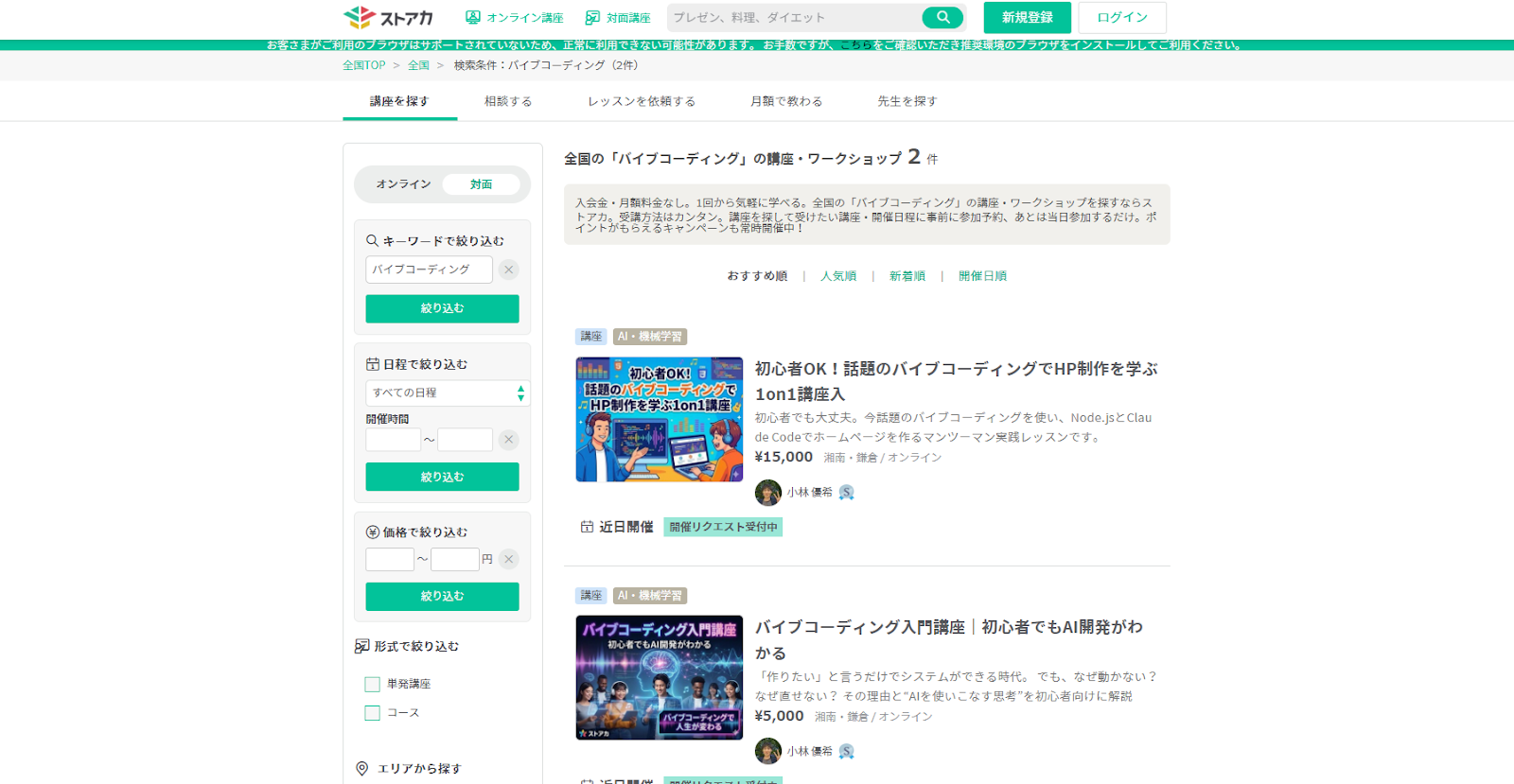Viewport: 1514px width, 784px height.
Task: Open course title 初心者OK！話題のバイブコーディングでHP制作
Action: click(x=956, y=381)
